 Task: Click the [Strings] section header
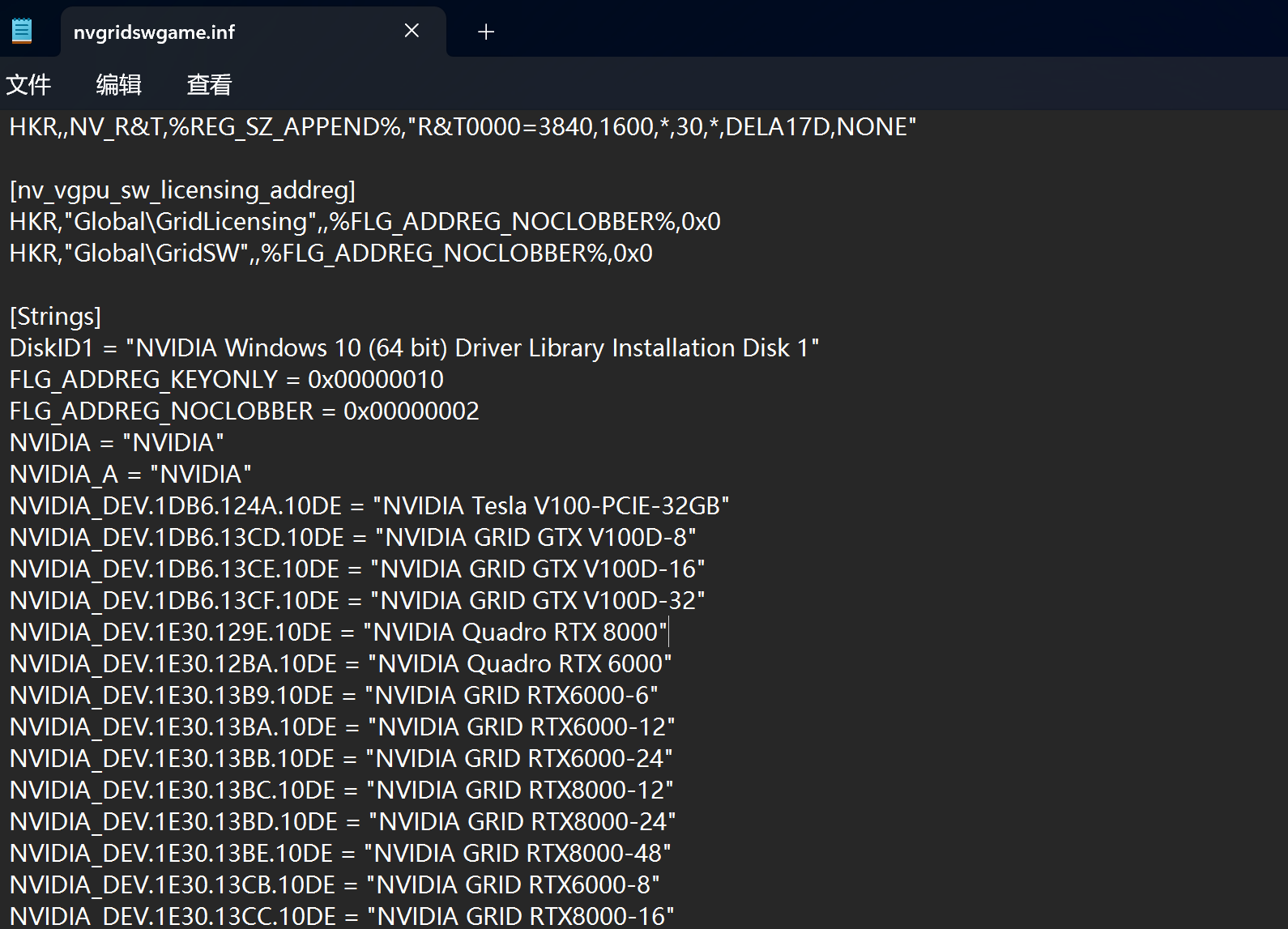[55, 317]
